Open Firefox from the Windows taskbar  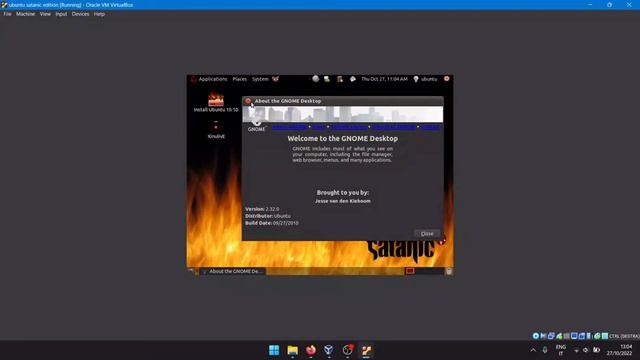pos(311,350)
